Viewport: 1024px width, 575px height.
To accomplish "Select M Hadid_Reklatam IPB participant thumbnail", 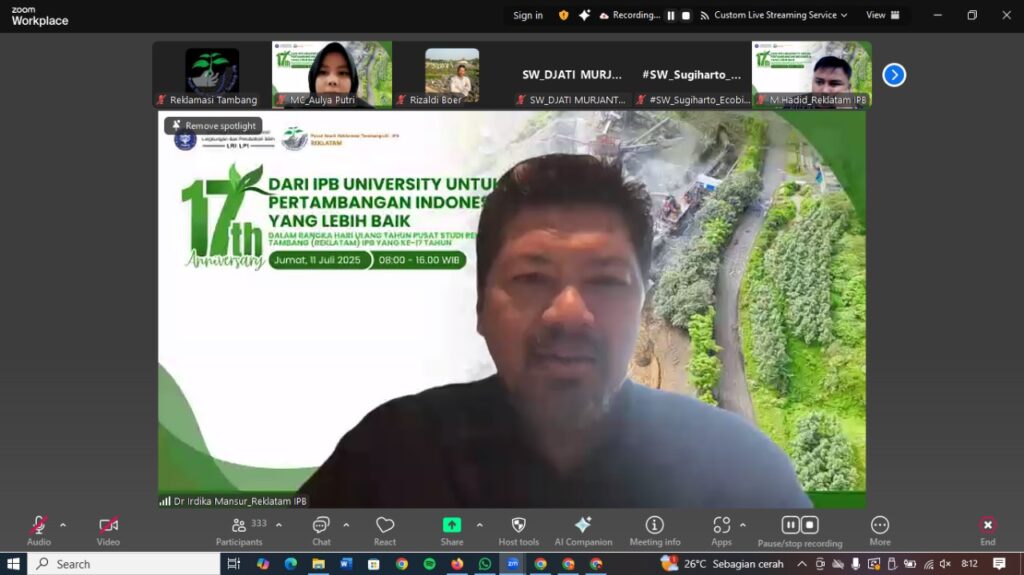I will 812,74.
